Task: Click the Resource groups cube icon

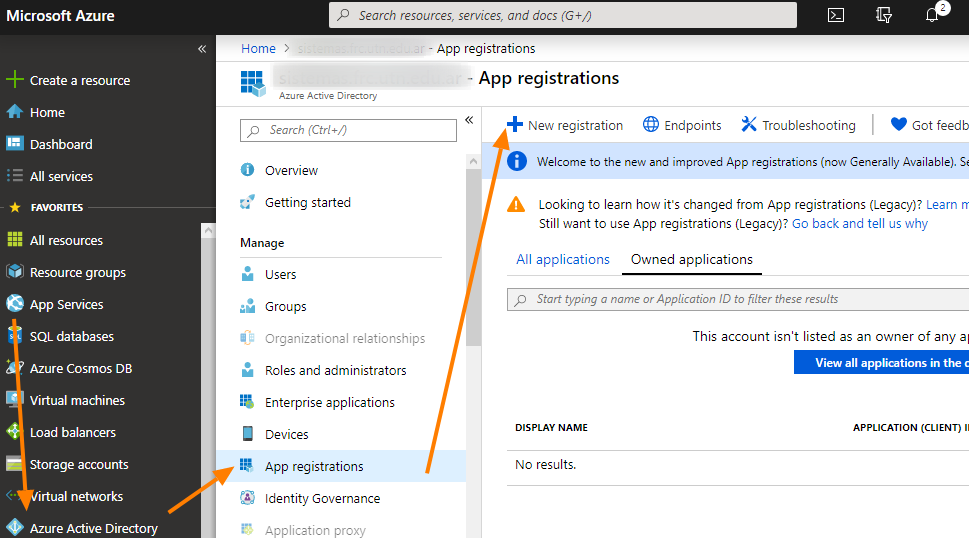Action: point(14,272)
